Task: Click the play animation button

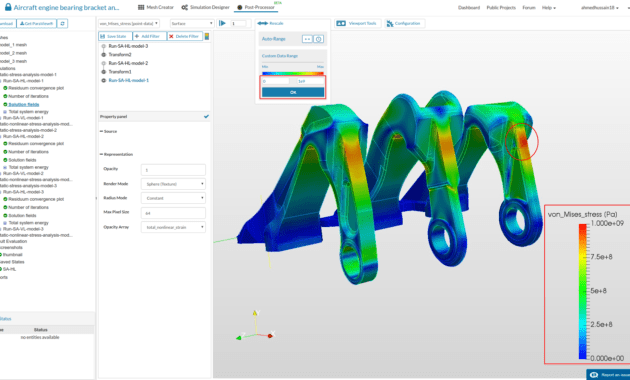Action: (x=222, y=23)
